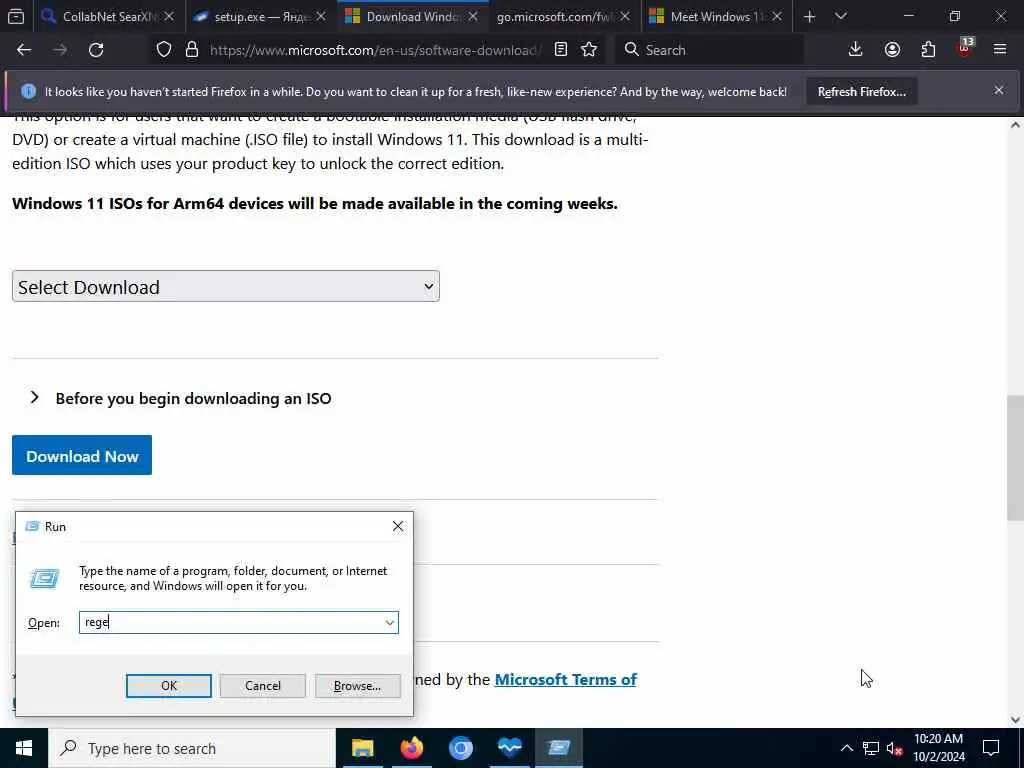Close the go.microsoft.com tab
The height and width of the screenshot is (768, 1024).
coord(625,16)
